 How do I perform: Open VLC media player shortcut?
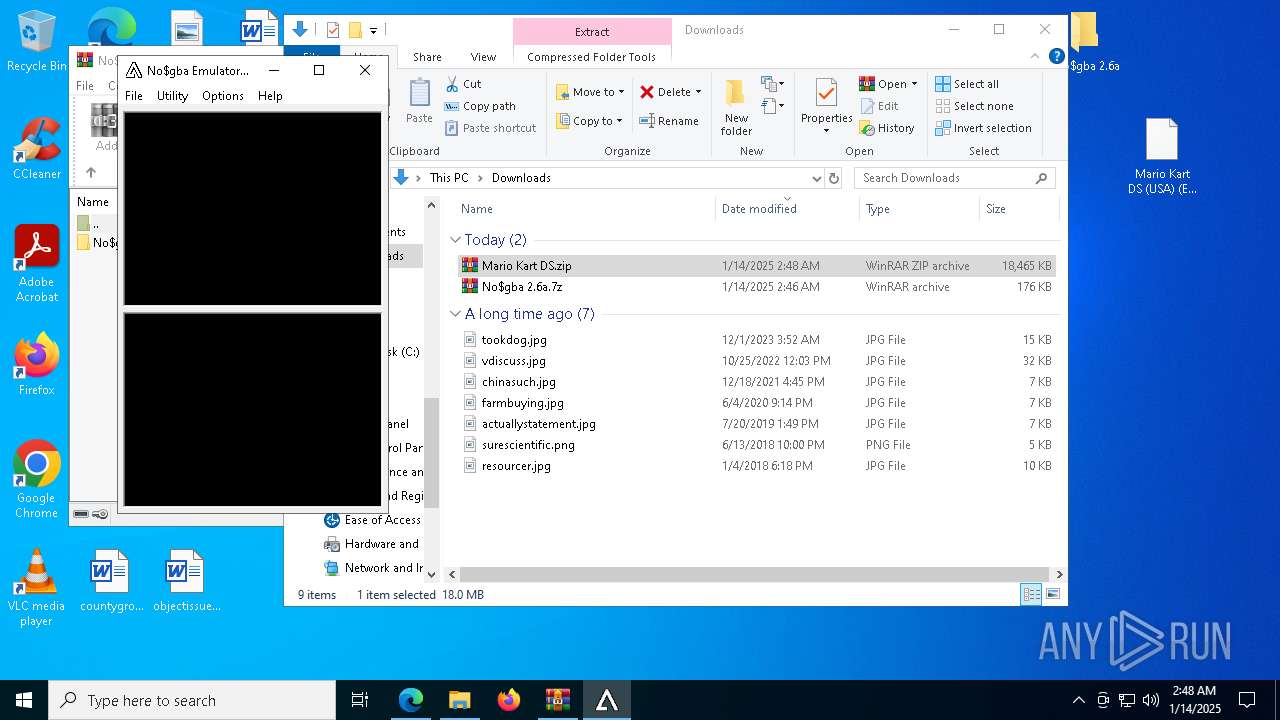37,587
